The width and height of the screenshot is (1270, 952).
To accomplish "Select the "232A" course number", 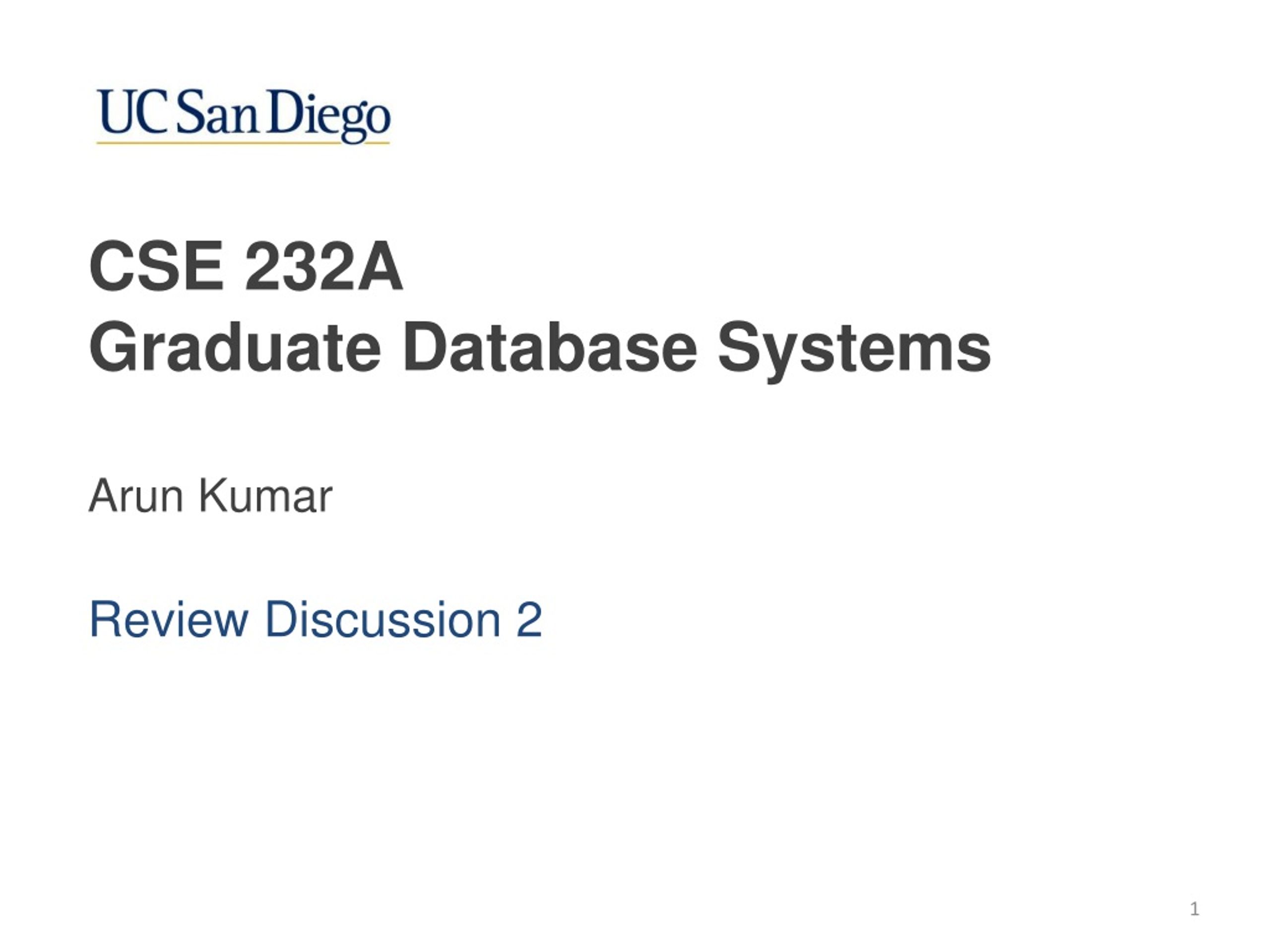I will point(324,266).
